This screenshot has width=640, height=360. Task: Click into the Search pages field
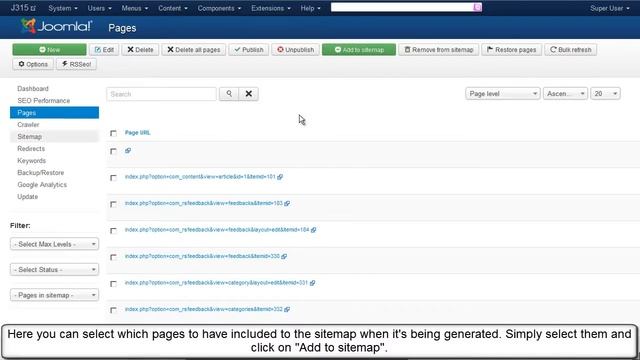162,94
